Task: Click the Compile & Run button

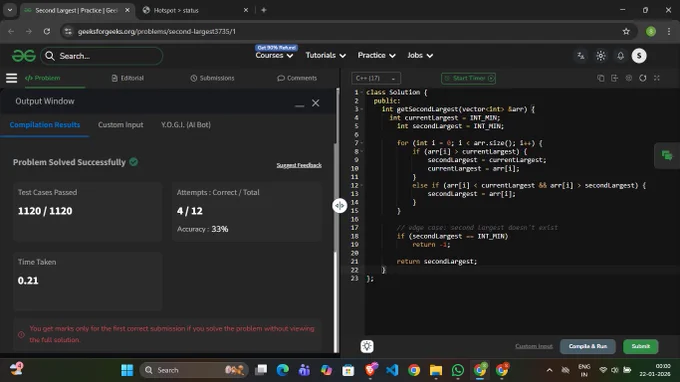Action: 588,346
